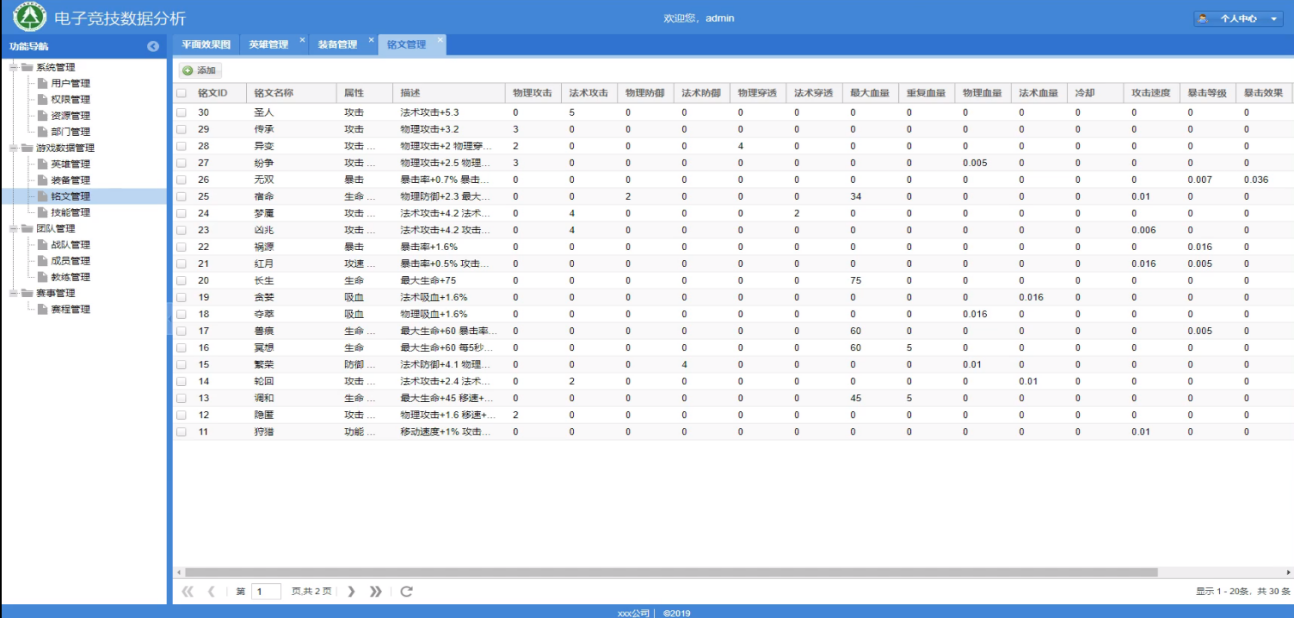The width and height of the screenshot is (1294, 618).
Task: Collapse the 团队管理 tree node
Action: tap(13, 229)
